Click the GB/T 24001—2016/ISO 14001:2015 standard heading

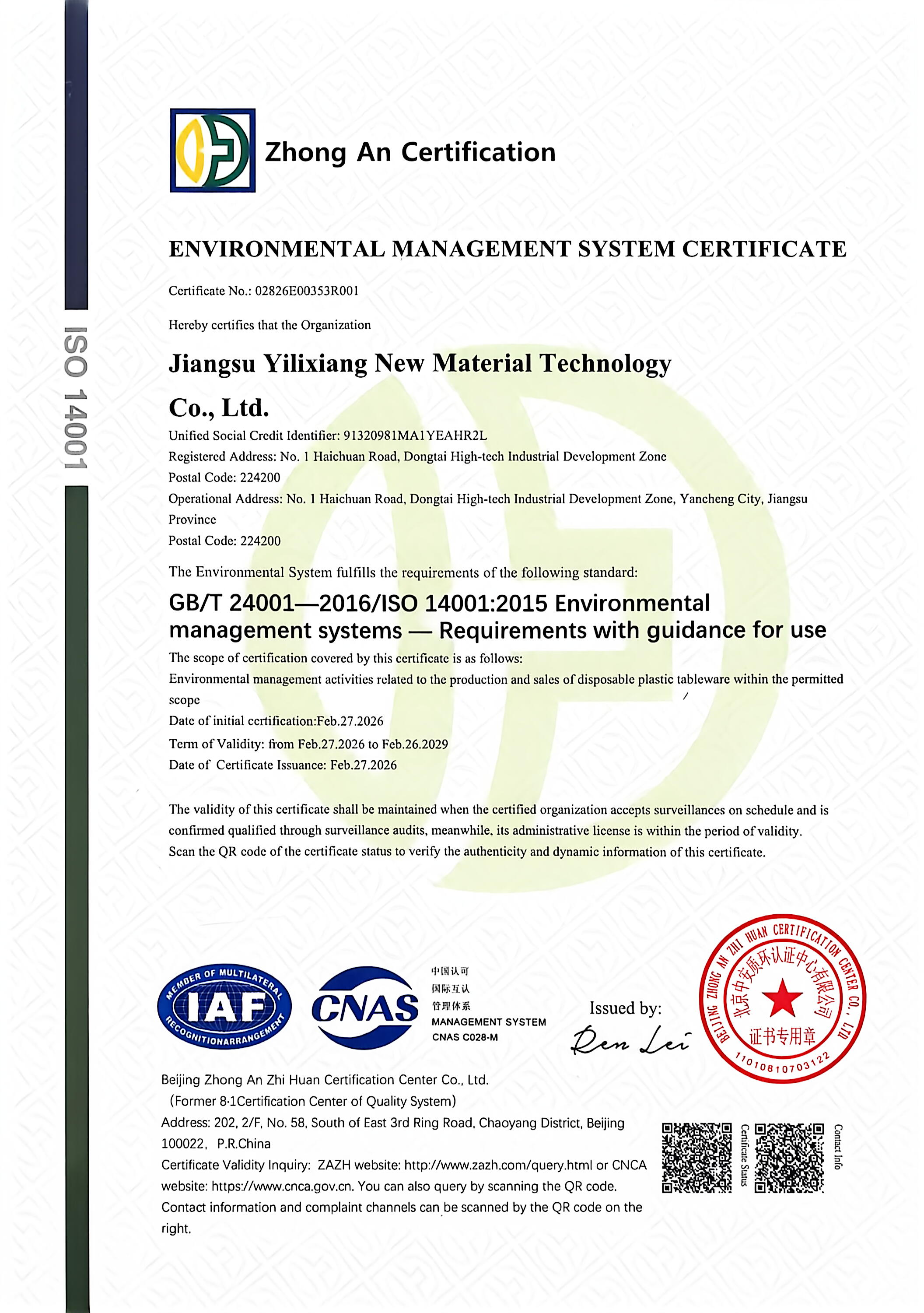(497, 617)
